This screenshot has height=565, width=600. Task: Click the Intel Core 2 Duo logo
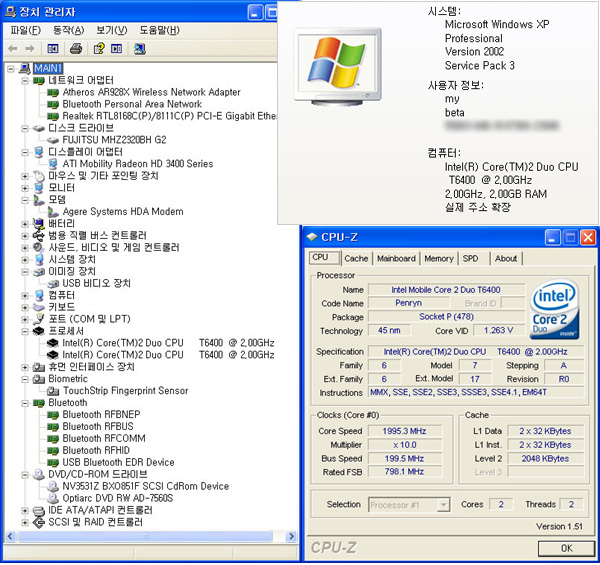point(554,310)
